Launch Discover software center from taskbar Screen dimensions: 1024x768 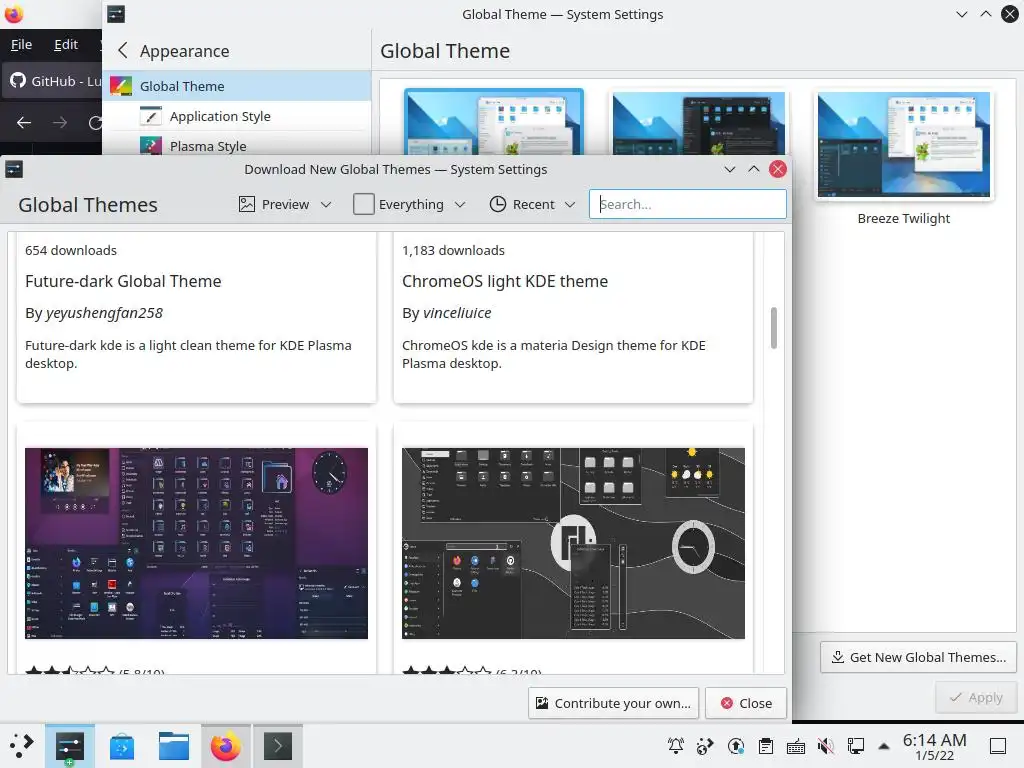121,746
